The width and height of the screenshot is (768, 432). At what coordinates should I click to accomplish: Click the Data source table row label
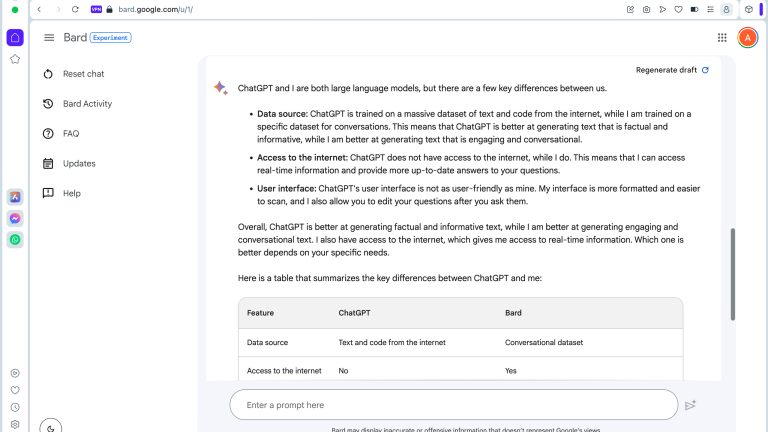tap(267, 342)
